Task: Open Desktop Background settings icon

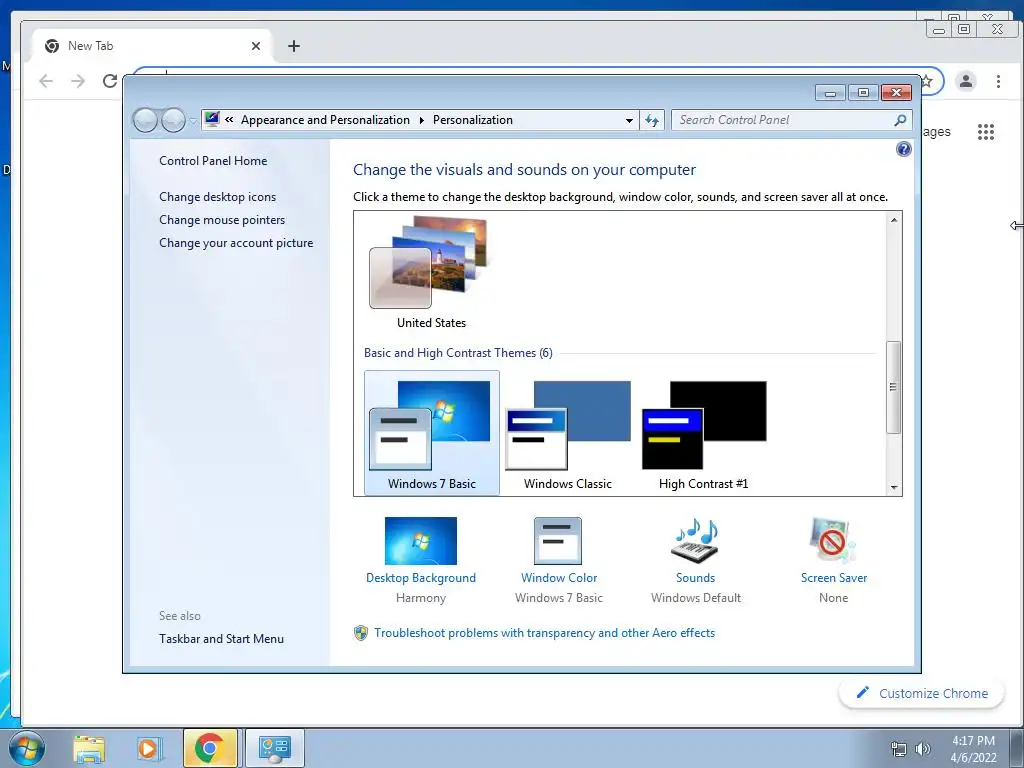Action: (421, 541)
